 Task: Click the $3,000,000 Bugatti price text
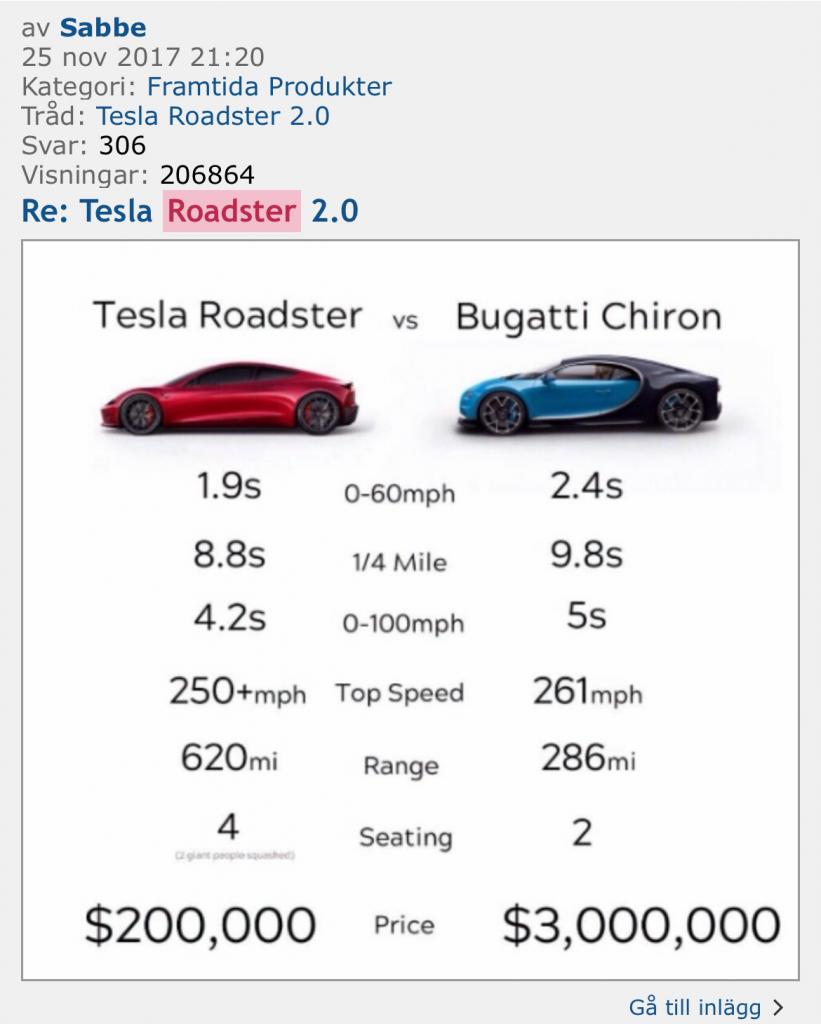click(641, 925)
